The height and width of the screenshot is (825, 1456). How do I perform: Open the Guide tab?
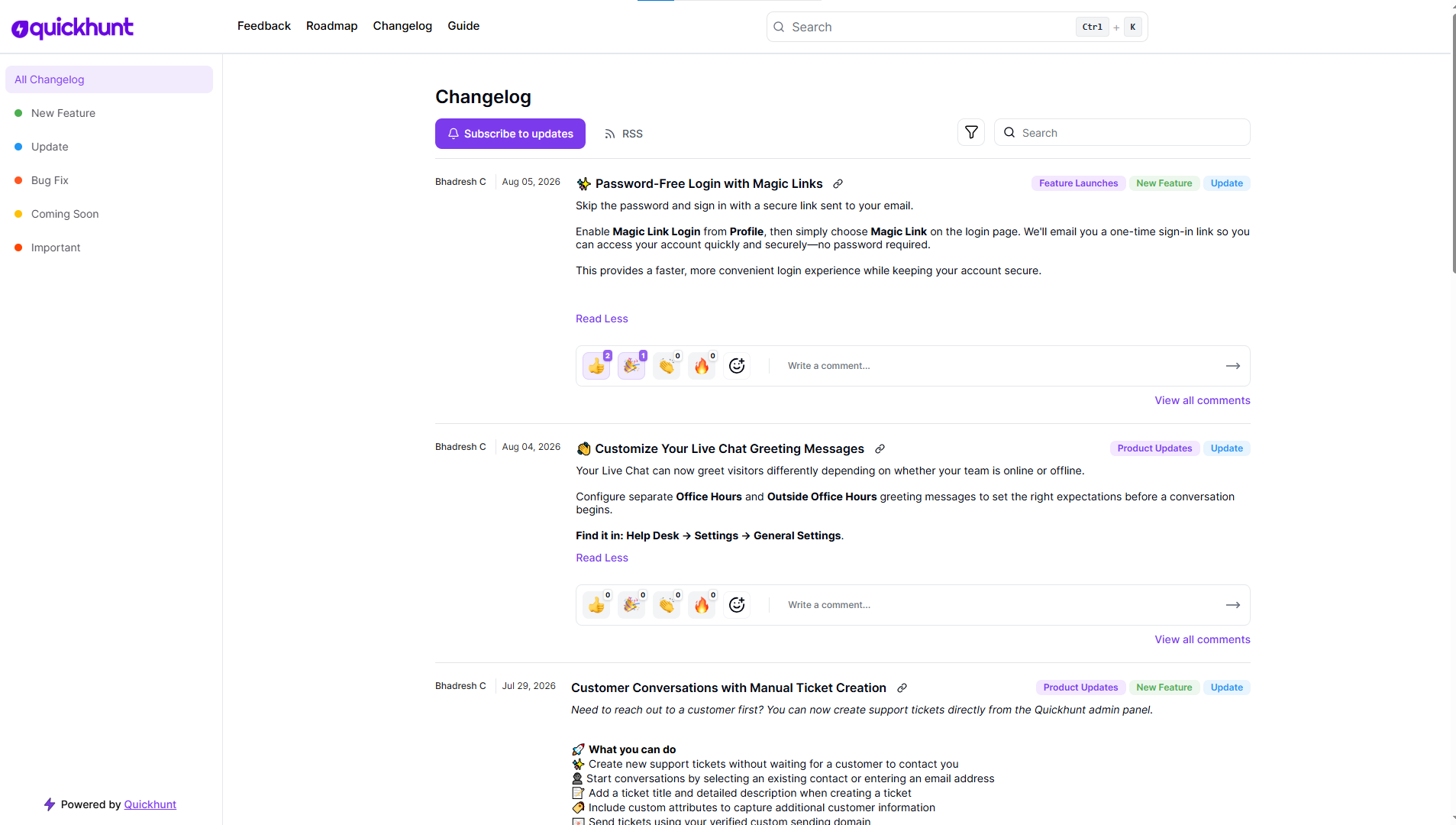click(x=463, y=26)
